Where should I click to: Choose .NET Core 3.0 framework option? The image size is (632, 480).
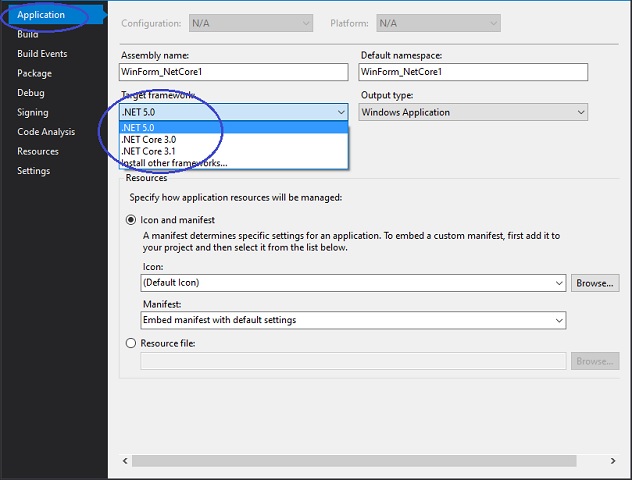[234, 139]
